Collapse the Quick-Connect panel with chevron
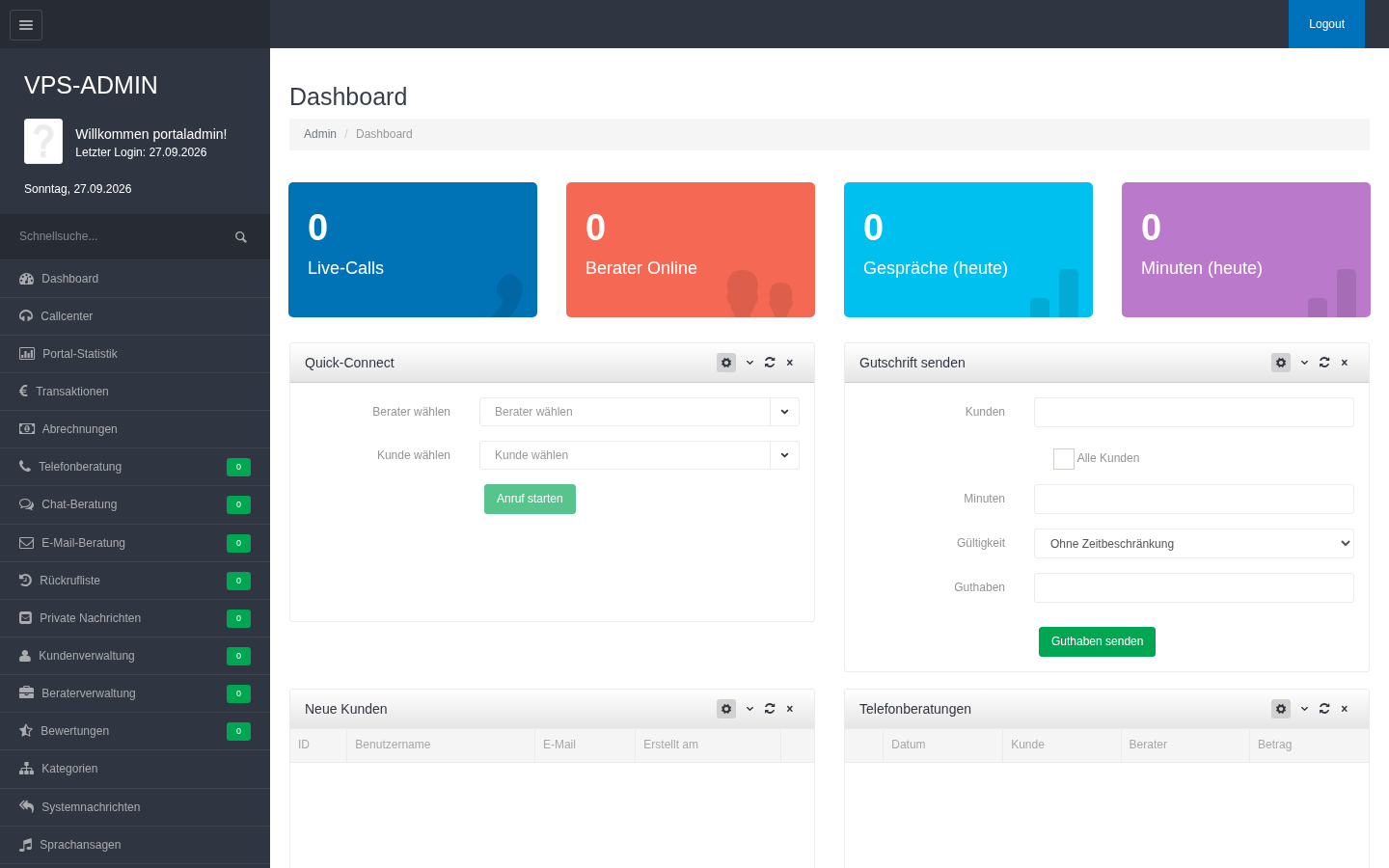Screen dimensions: 1389x868 749,363
